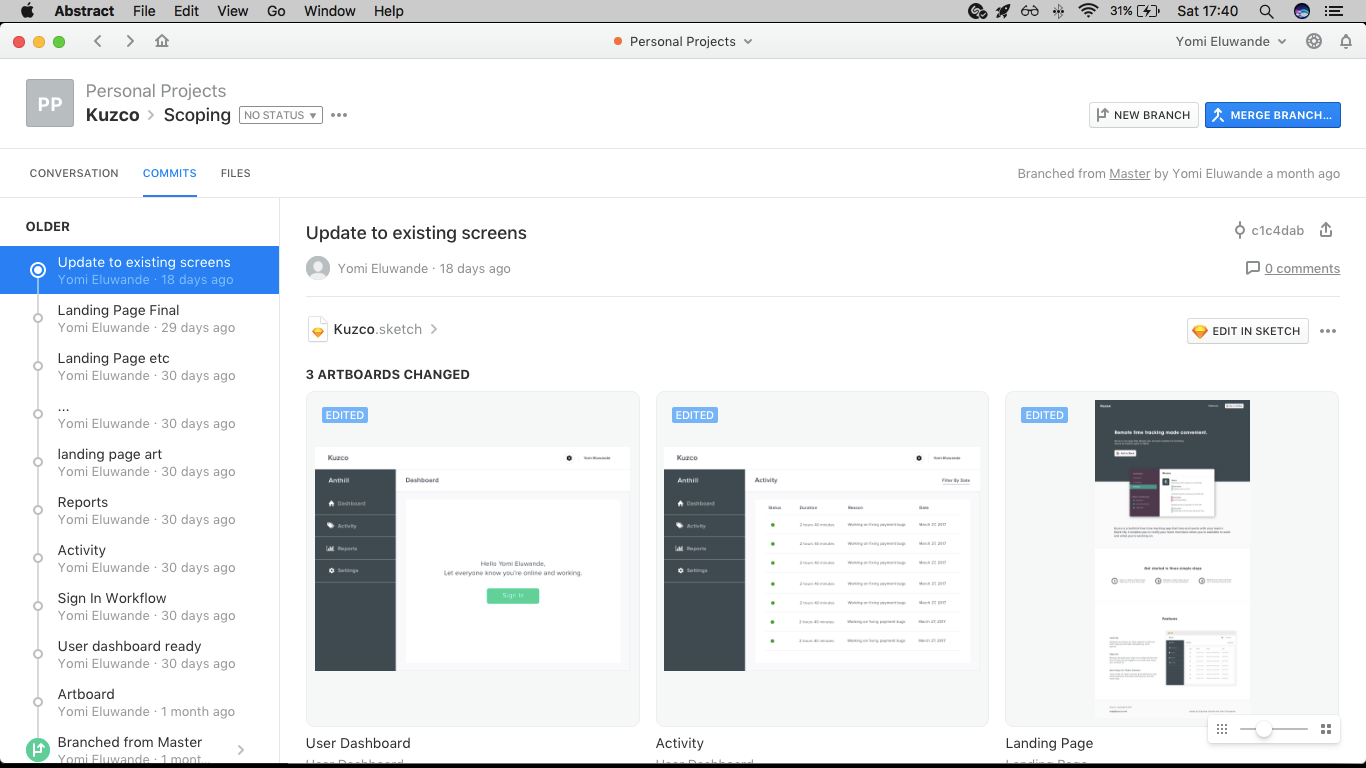Open Spotlight search in menu bar
Screen dimensions: 1366x768
coord(1266,11)
